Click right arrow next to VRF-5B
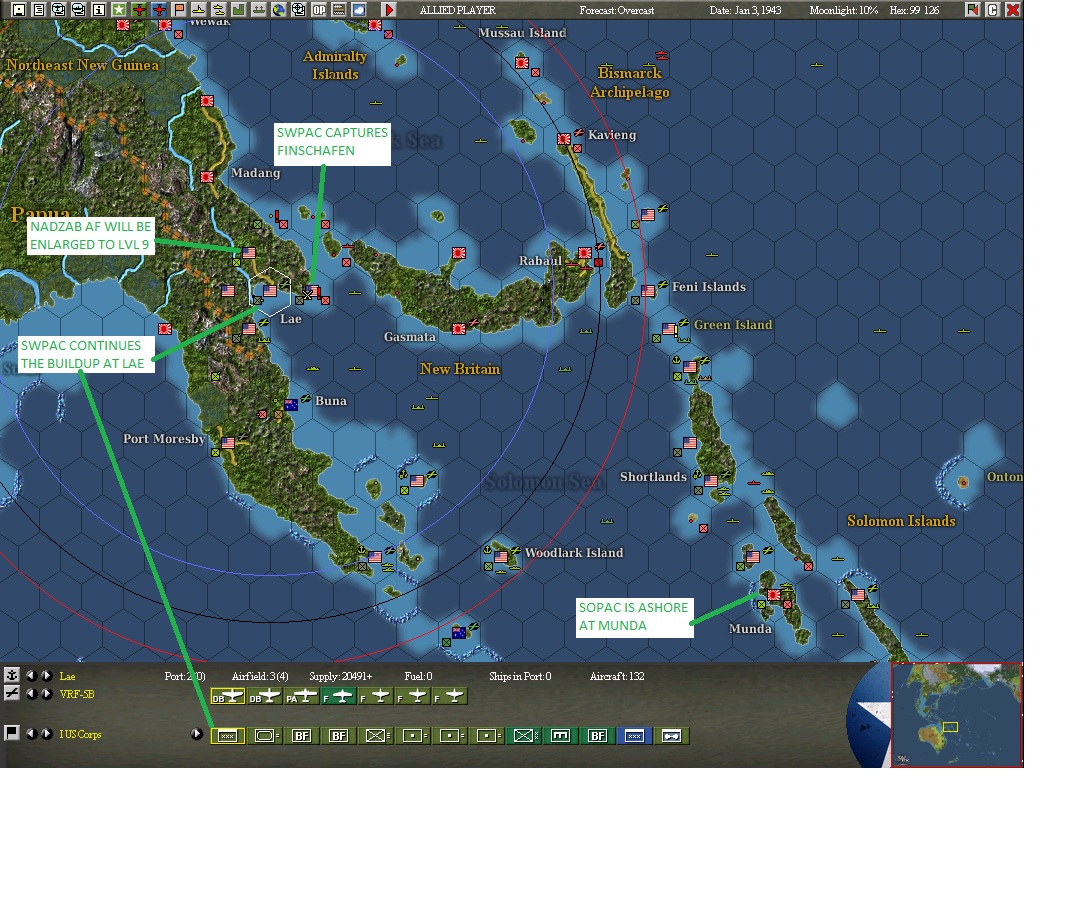 click(46, 694)
